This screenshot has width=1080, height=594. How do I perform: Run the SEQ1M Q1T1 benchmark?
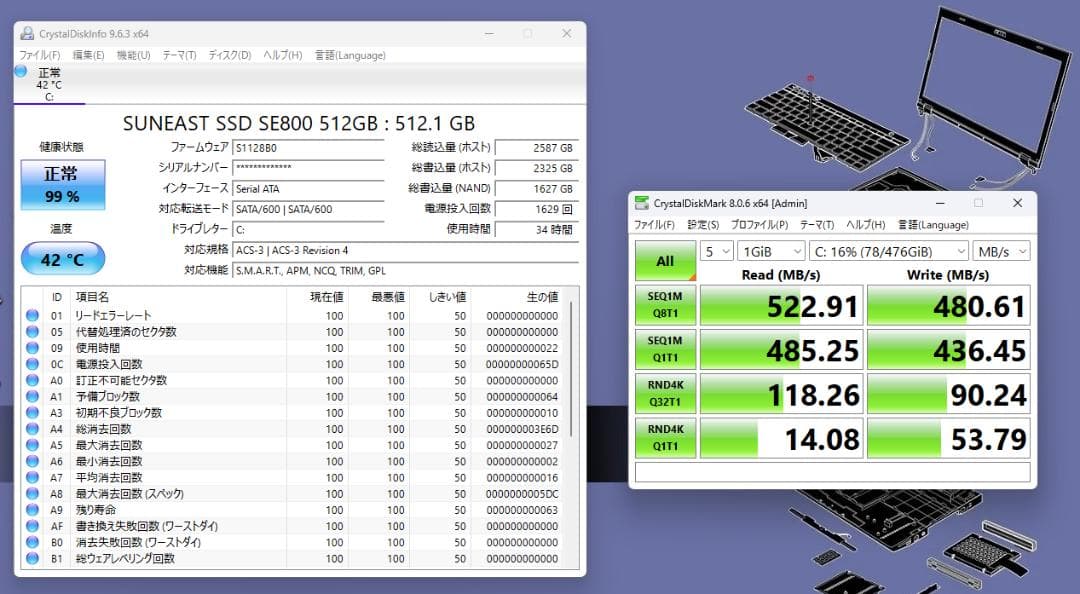(665, 349)
